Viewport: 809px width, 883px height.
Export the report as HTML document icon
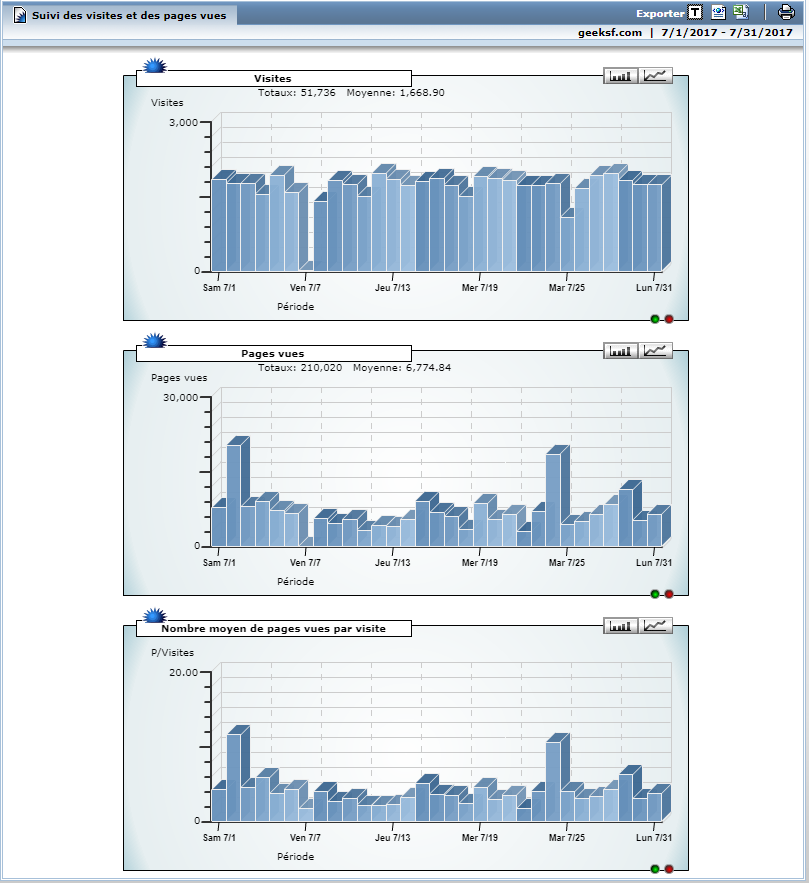point(718,12)
